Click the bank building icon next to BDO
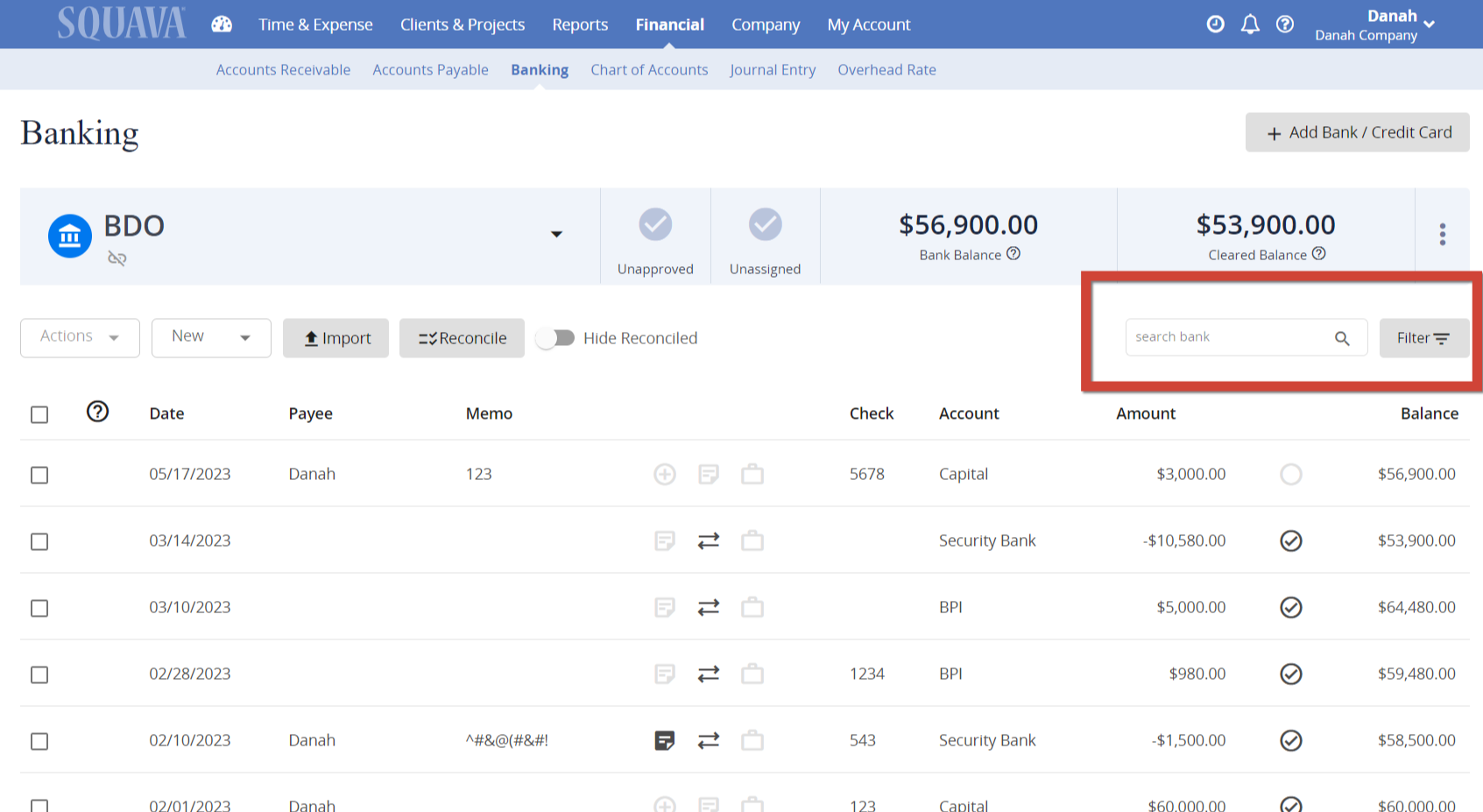 [70, 235]
